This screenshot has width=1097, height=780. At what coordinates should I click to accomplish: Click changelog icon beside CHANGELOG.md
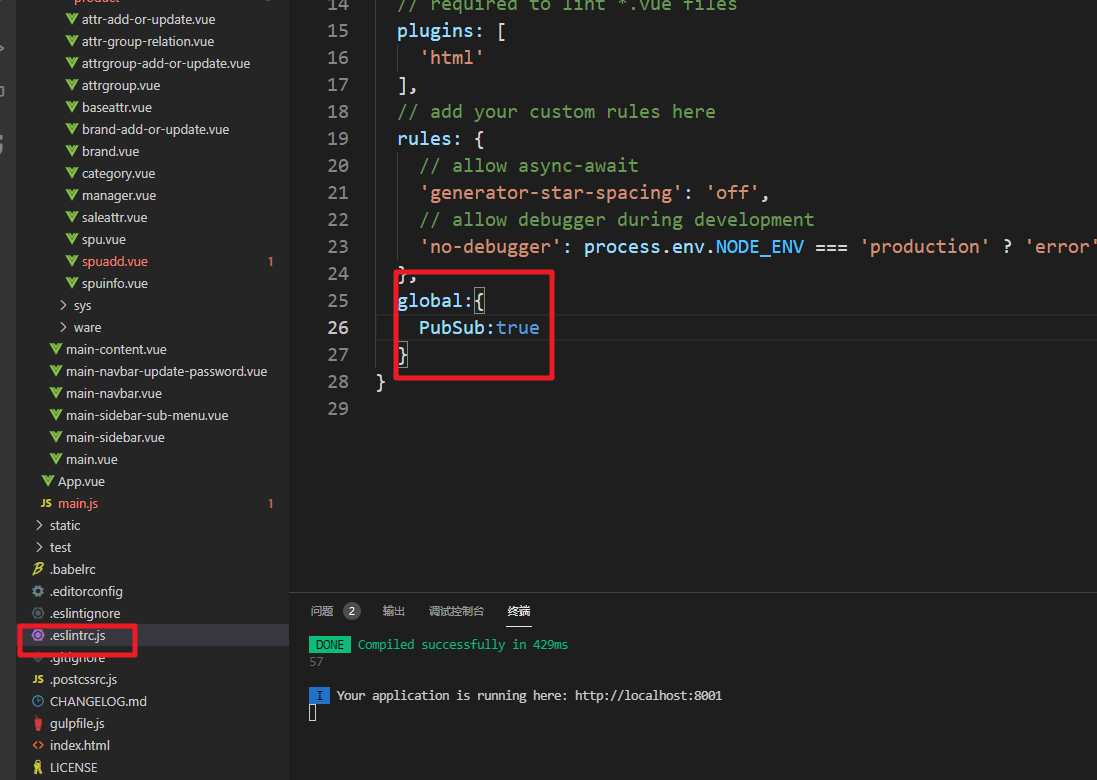pos(38,701)
